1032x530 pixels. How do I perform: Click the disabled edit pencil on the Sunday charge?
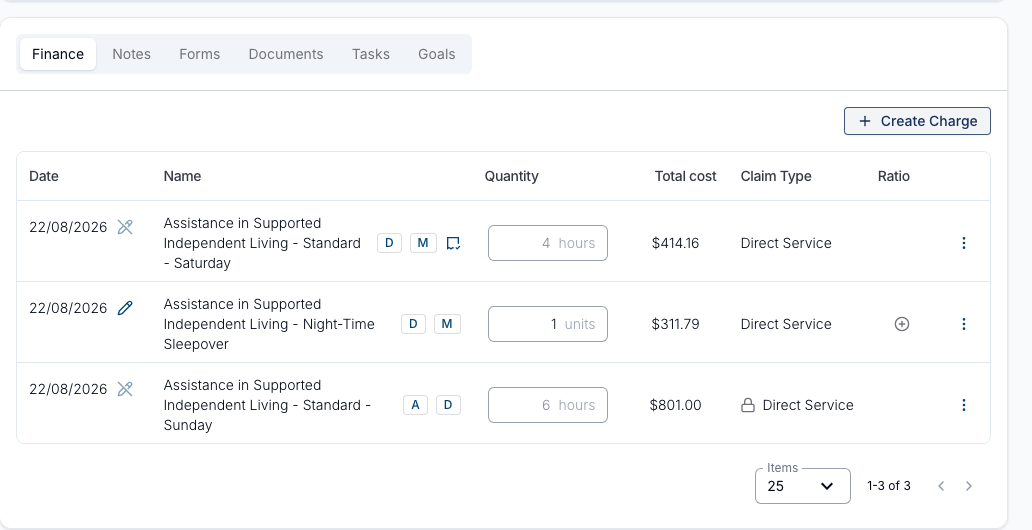coord(125,389)
